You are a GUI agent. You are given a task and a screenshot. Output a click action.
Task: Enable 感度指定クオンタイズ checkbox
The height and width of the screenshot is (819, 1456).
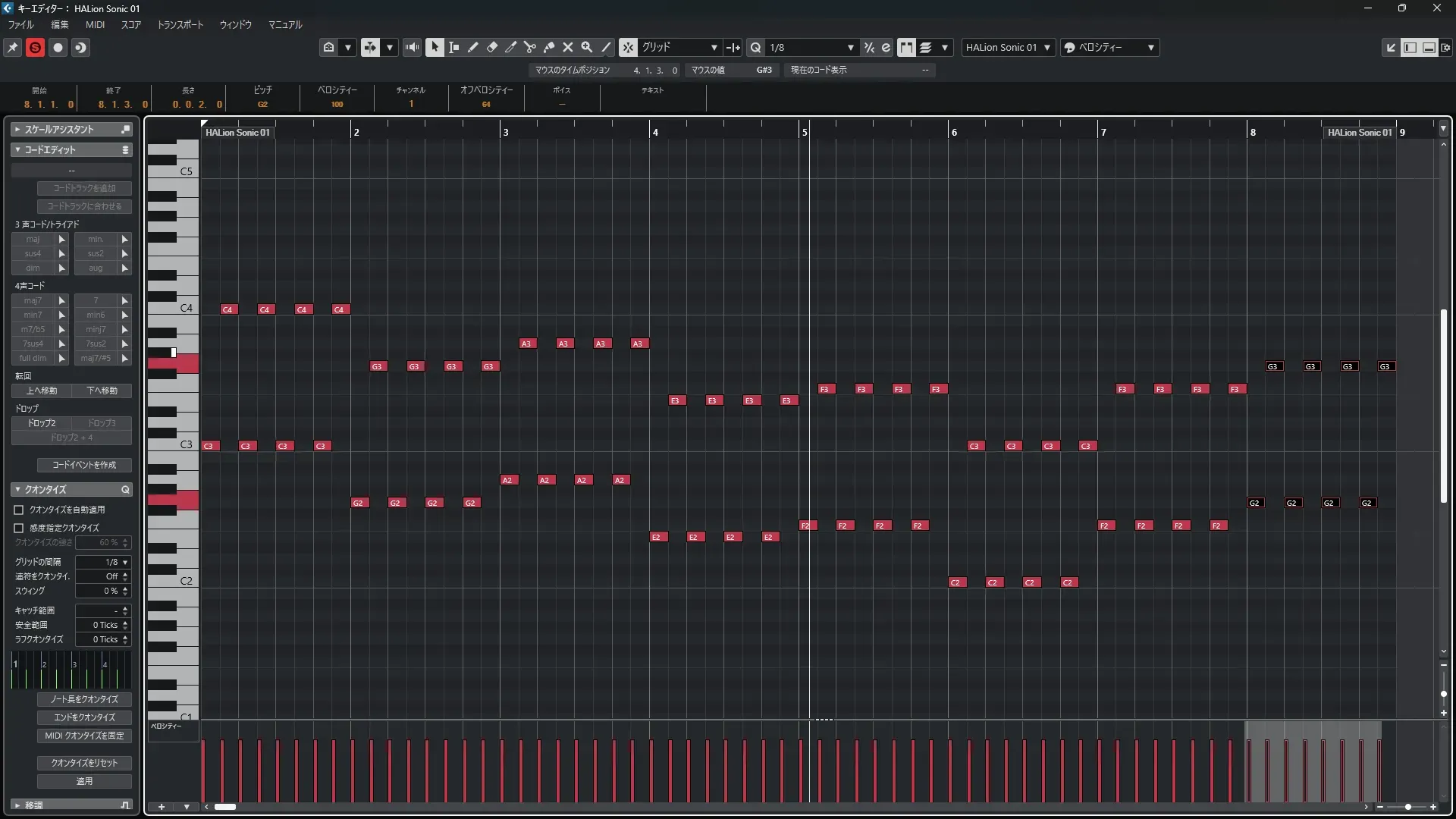pos(19,528)
